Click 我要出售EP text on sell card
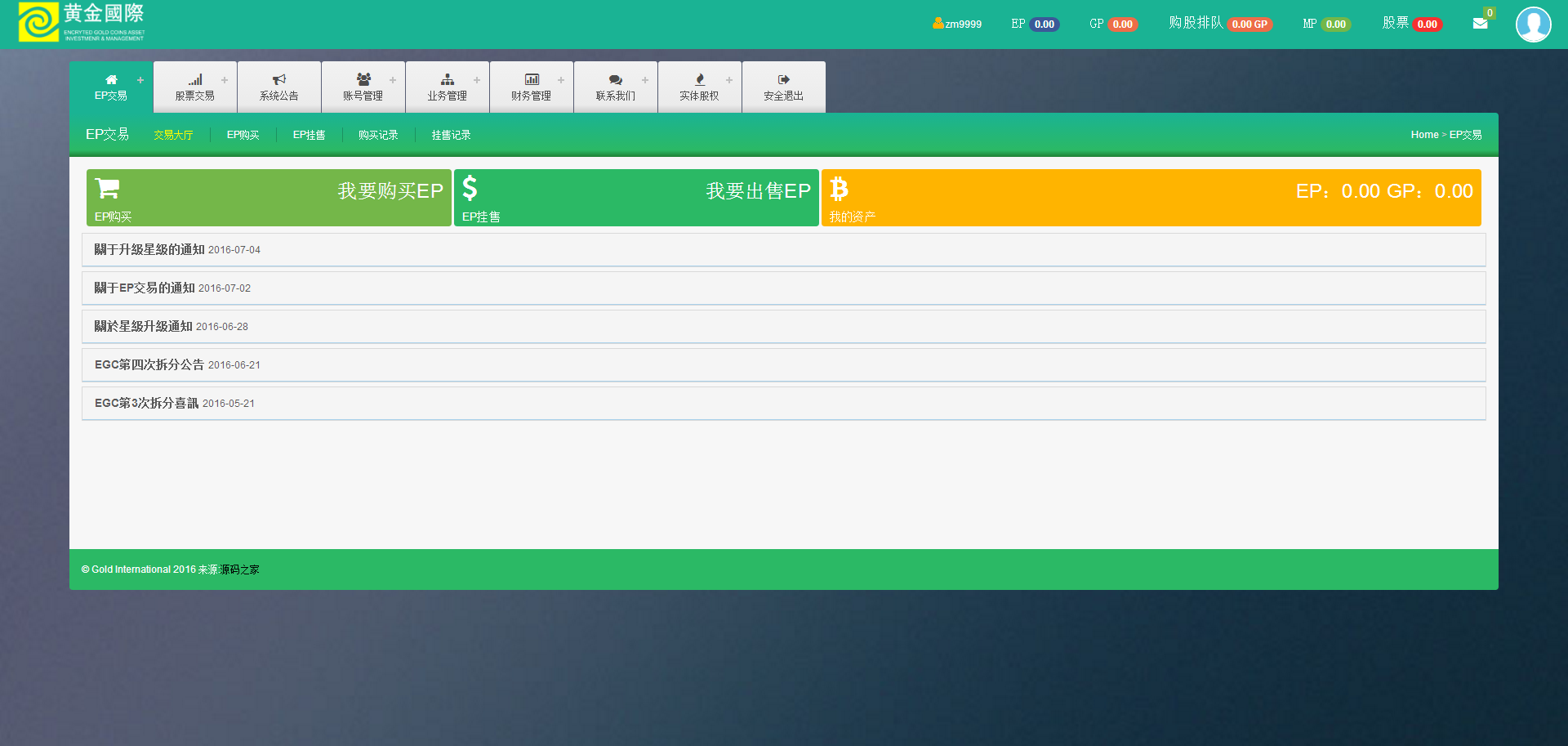The height and width of the screenshot is (746, 1568). pos(759,190)
